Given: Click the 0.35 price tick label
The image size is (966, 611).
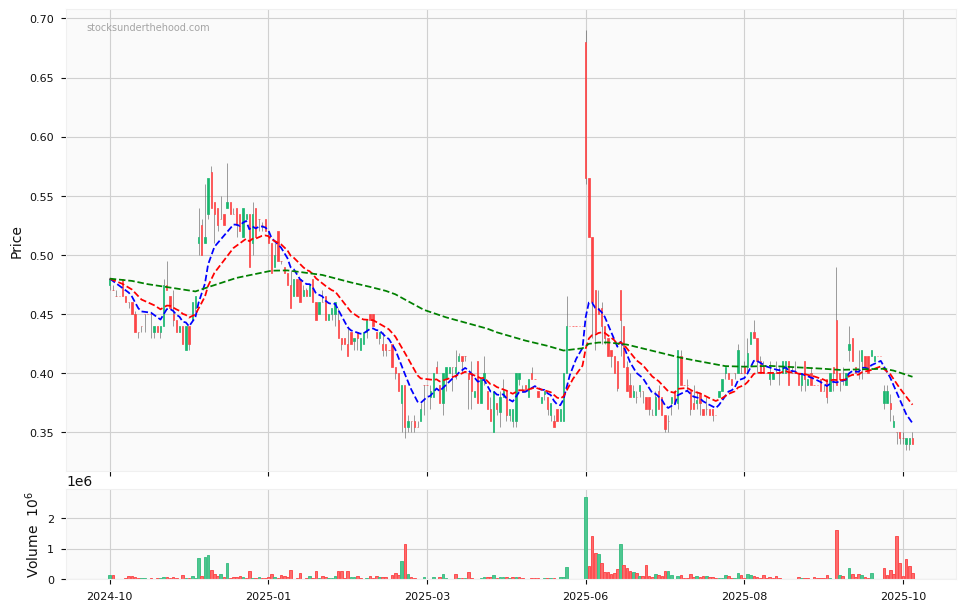Looking at the screenshot, I should point(41,433).
